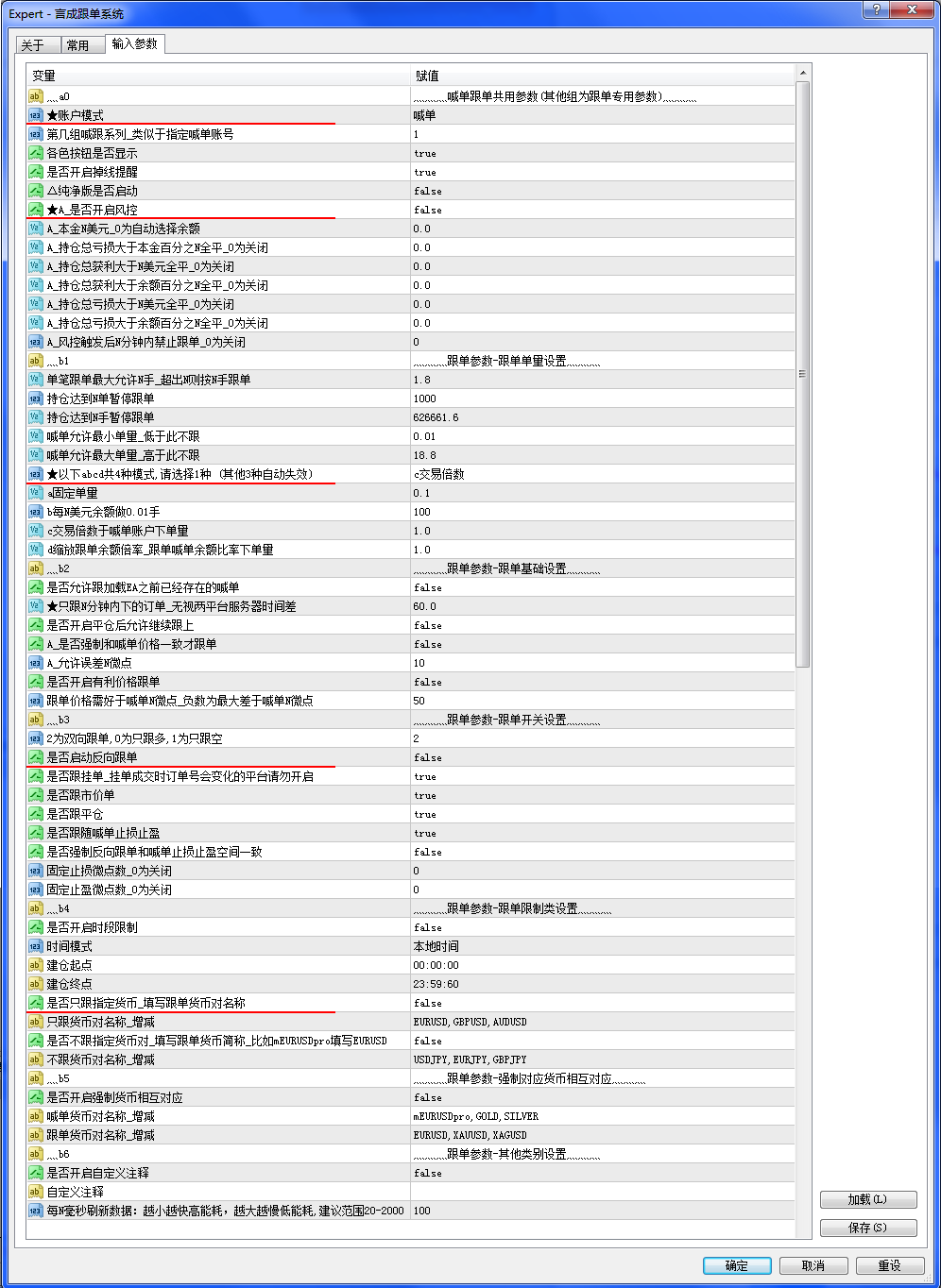Click the icon beside 固定止损微点数_0为关闭
Screen dimensions: 941x1288
click(x=35, y=871)
